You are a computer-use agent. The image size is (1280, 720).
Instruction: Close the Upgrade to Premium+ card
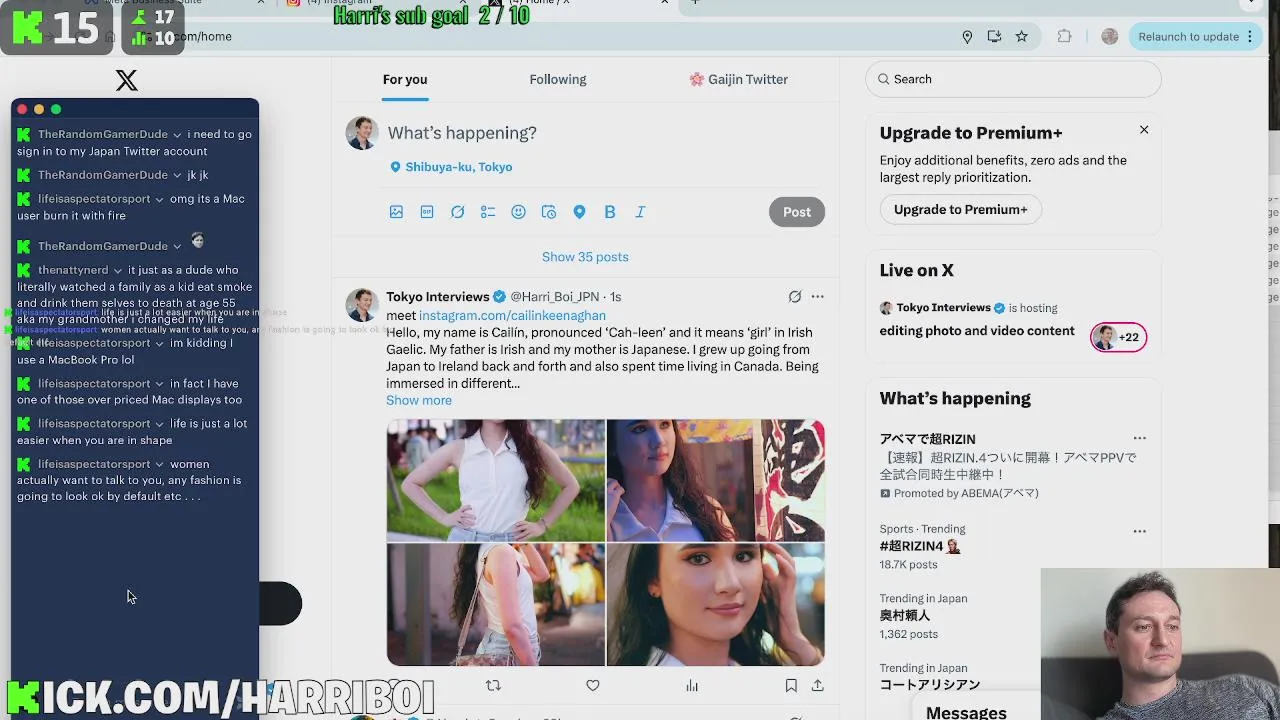(x=1144, y=130)
